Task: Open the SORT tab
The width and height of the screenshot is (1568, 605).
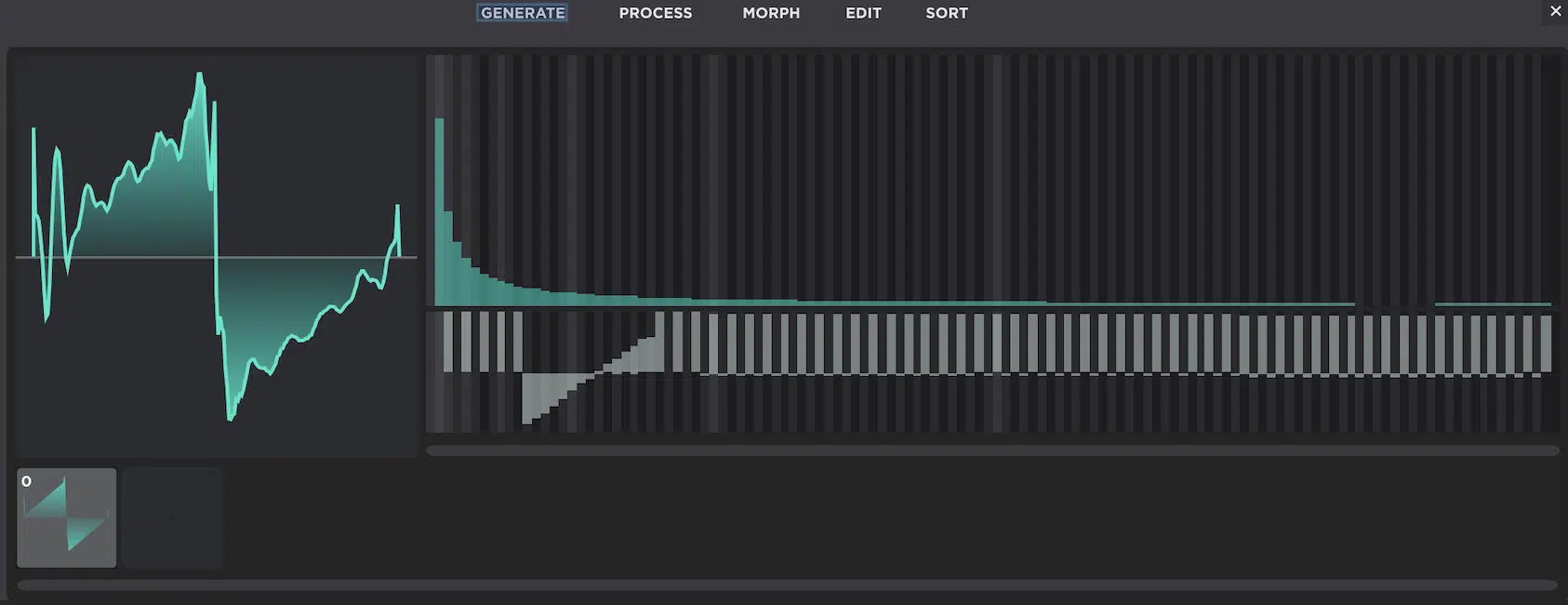Action: click(946, 13)
